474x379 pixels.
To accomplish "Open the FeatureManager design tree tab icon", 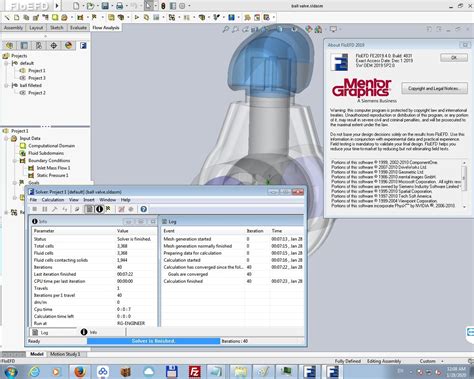I will click(9, 45).
